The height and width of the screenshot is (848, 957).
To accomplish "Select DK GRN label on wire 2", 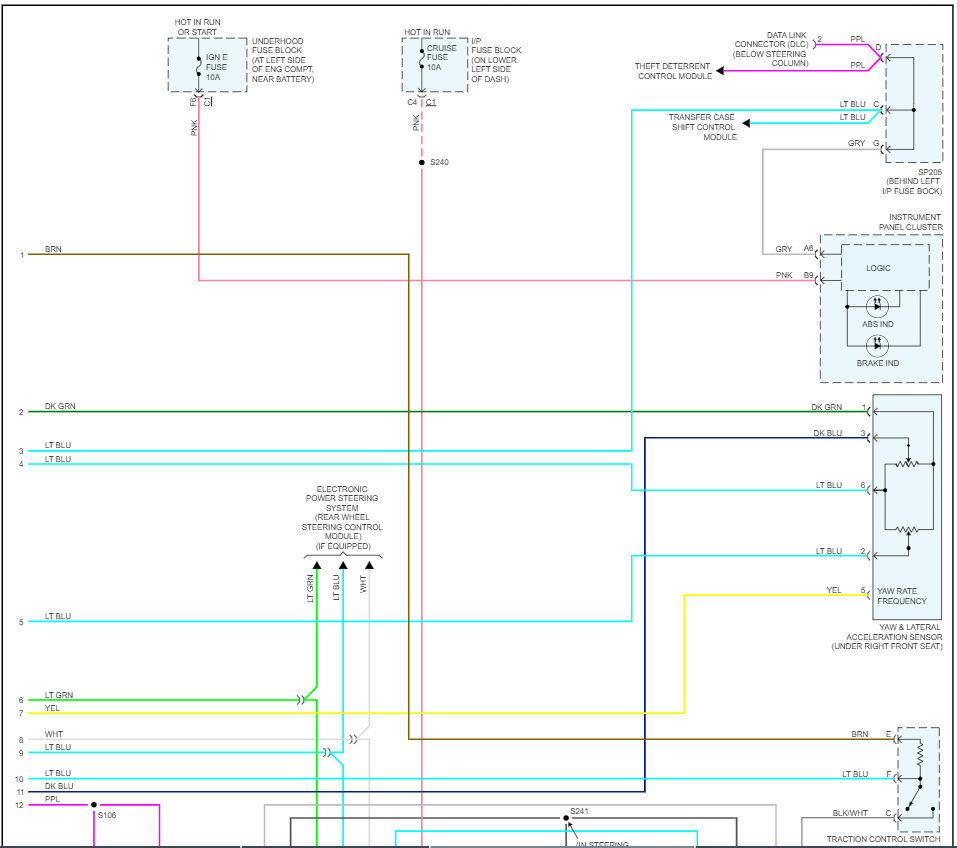I will click(x=60, y=406).
